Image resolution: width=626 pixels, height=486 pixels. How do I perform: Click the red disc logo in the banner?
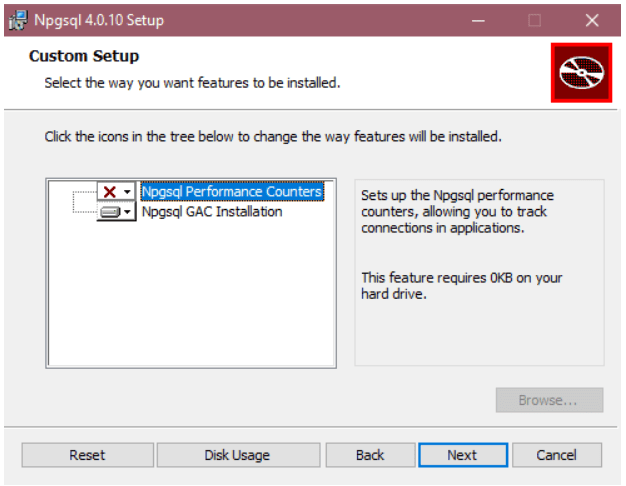(x=580, y=73)
